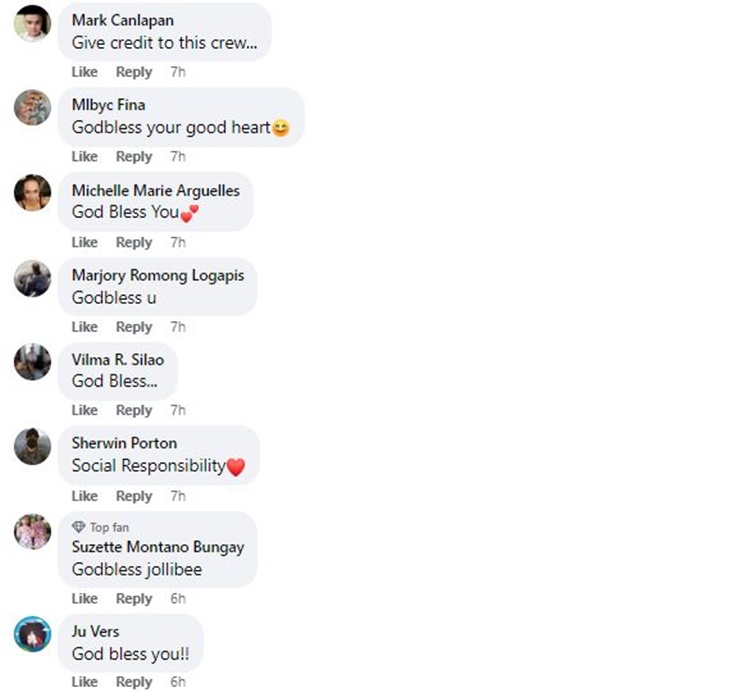750x692 pixels.
Task: Open the 6h timestamp on Ju Vers's comment
Action: [x=178, y=681]
